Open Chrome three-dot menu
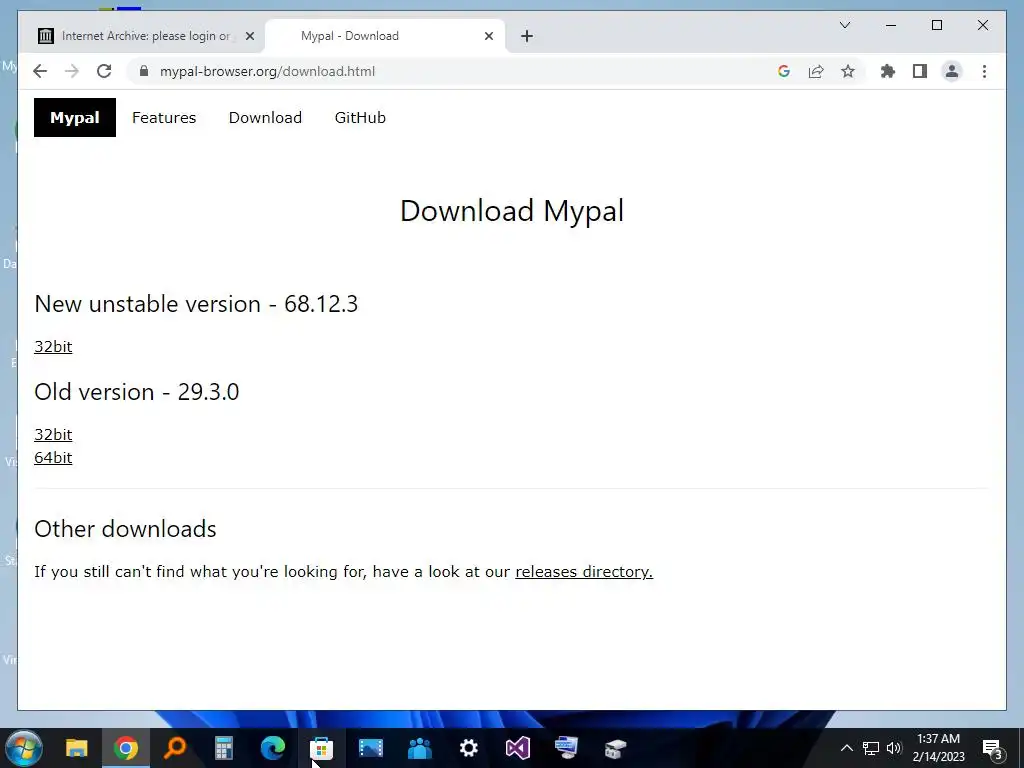 [984, 71]
